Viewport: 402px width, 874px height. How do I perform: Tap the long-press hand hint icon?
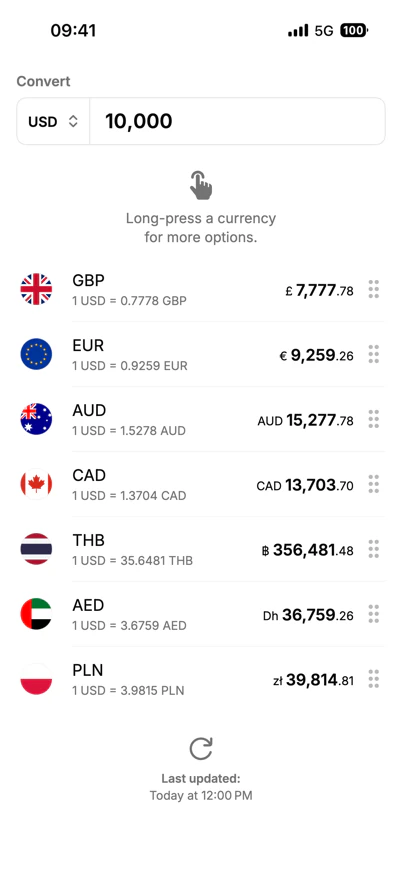(x=201, y=185)
